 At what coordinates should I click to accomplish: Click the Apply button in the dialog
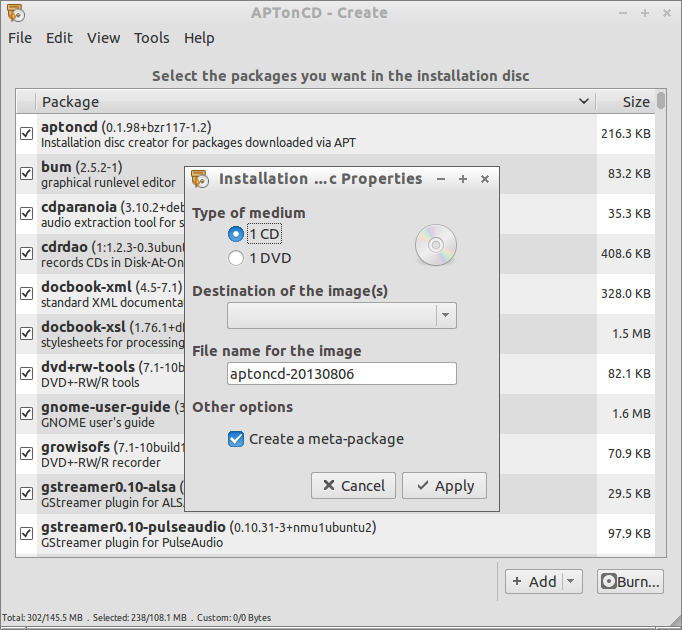[445, 486]
